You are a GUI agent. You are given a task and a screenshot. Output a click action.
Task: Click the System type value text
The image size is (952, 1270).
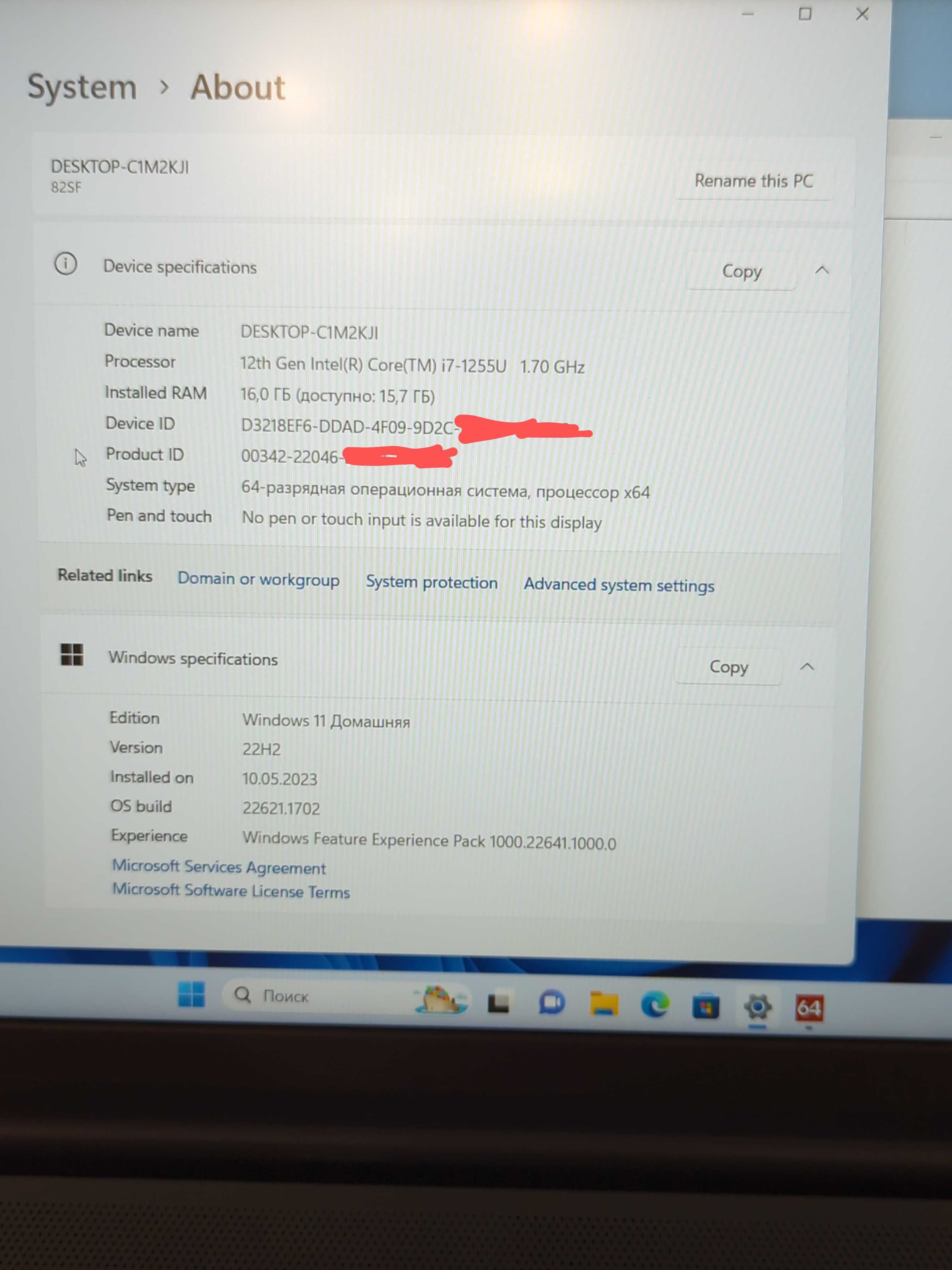coord(445,490)
